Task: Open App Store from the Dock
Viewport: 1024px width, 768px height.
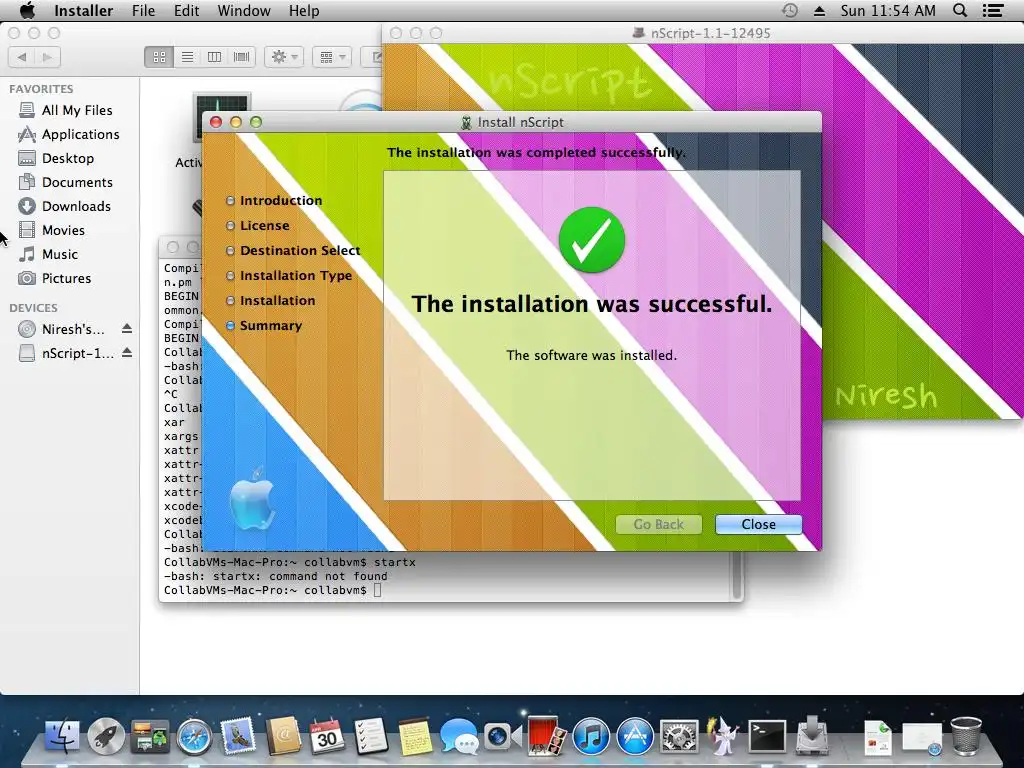Action: click(x=635, y=737)
